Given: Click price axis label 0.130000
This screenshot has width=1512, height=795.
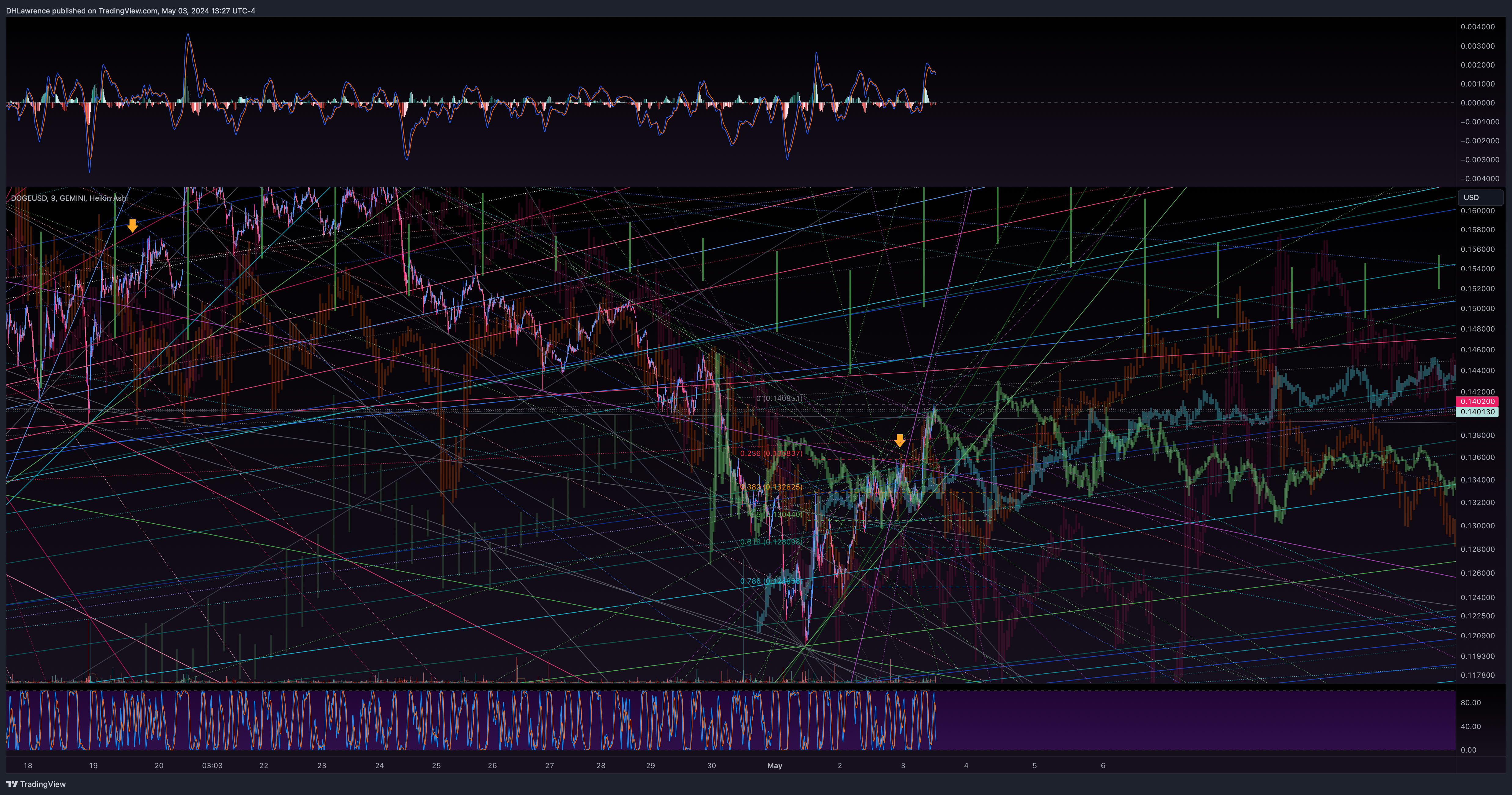Looking at the screenshot, I should [x=1478, y=526].
